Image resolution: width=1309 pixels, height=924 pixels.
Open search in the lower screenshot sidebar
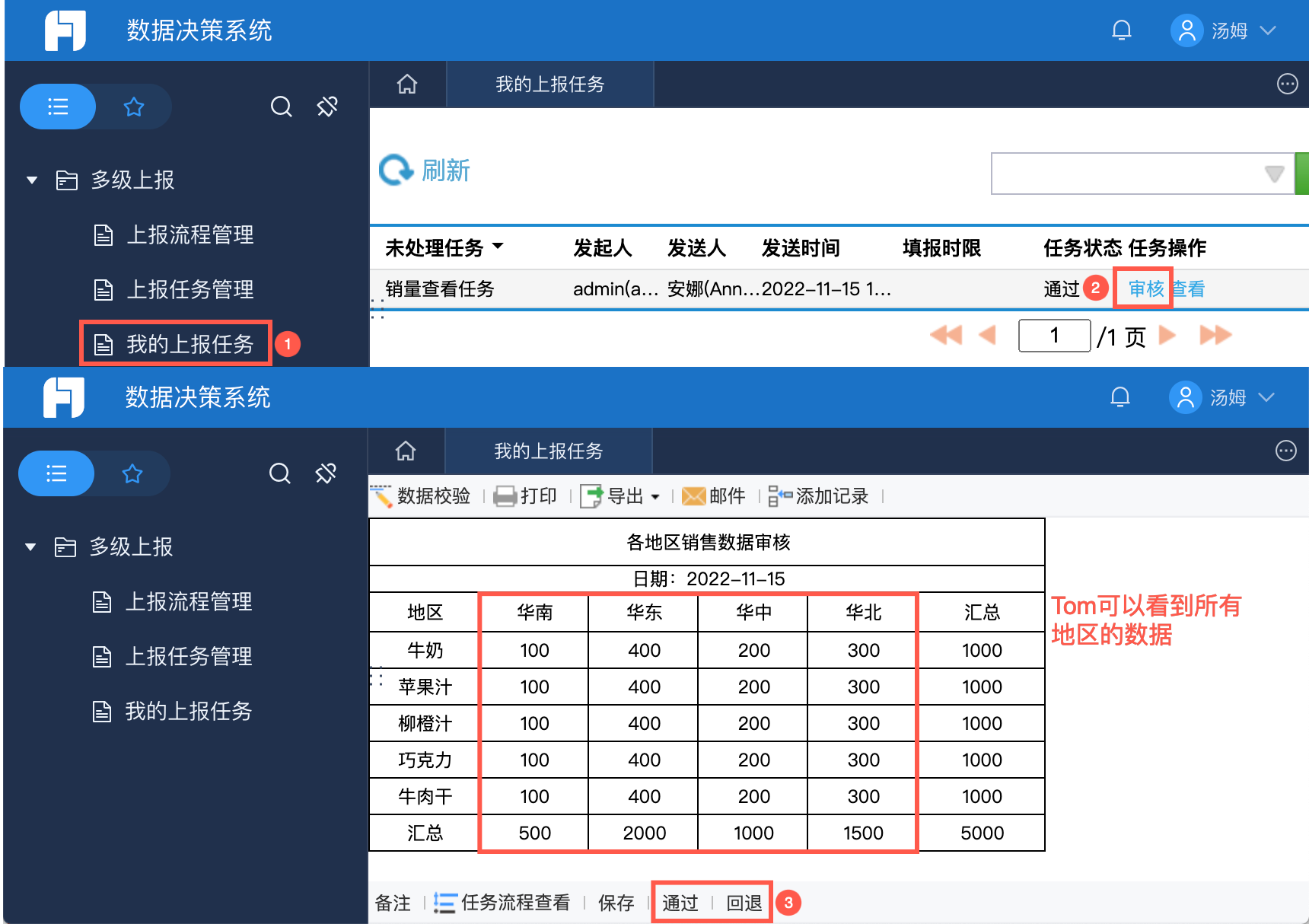tap(279, 473)
